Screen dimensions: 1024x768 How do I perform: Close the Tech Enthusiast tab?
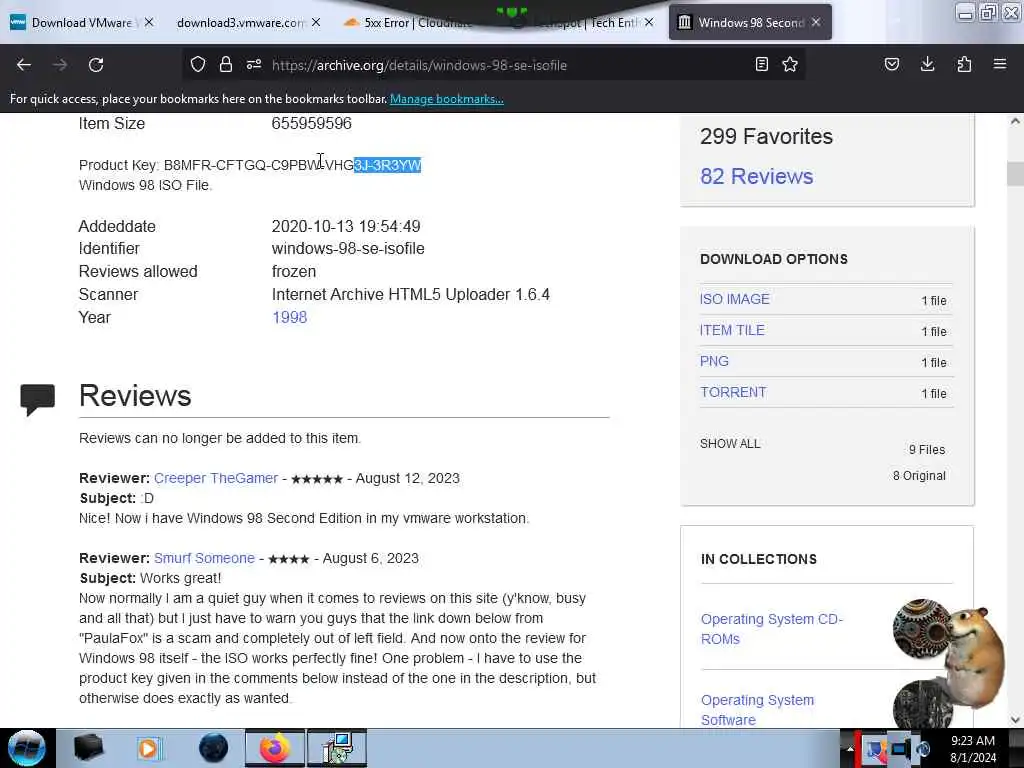click(x=649, y=22)
